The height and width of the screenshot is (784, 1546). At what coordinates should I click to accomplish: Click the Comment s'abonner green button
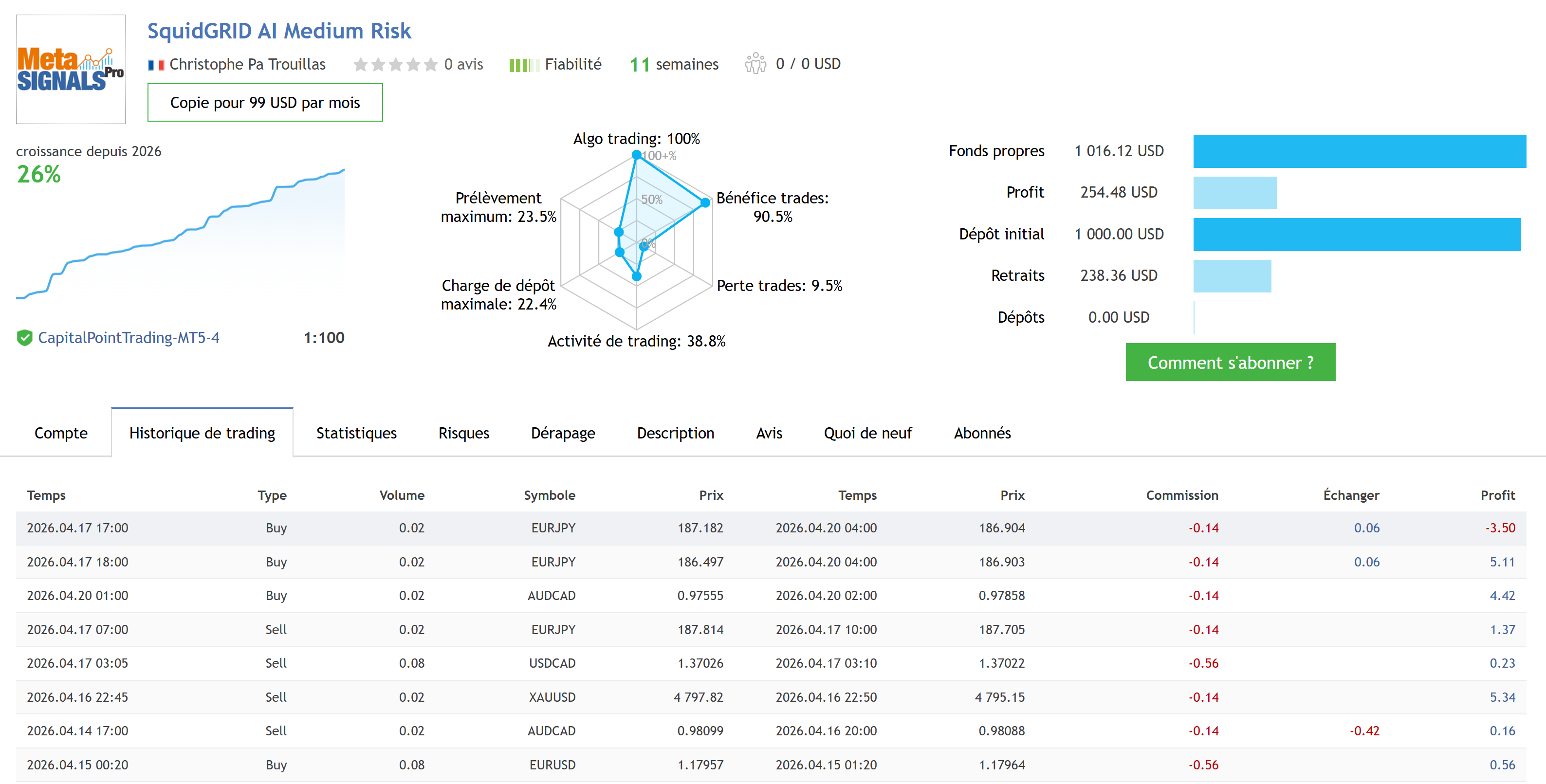1230,362
